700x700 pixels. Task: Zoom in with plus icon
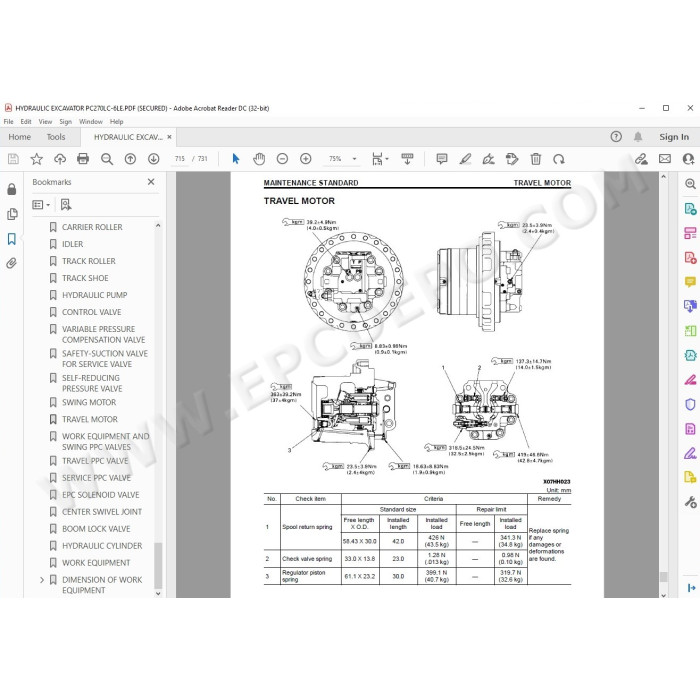tap(306, 159)
